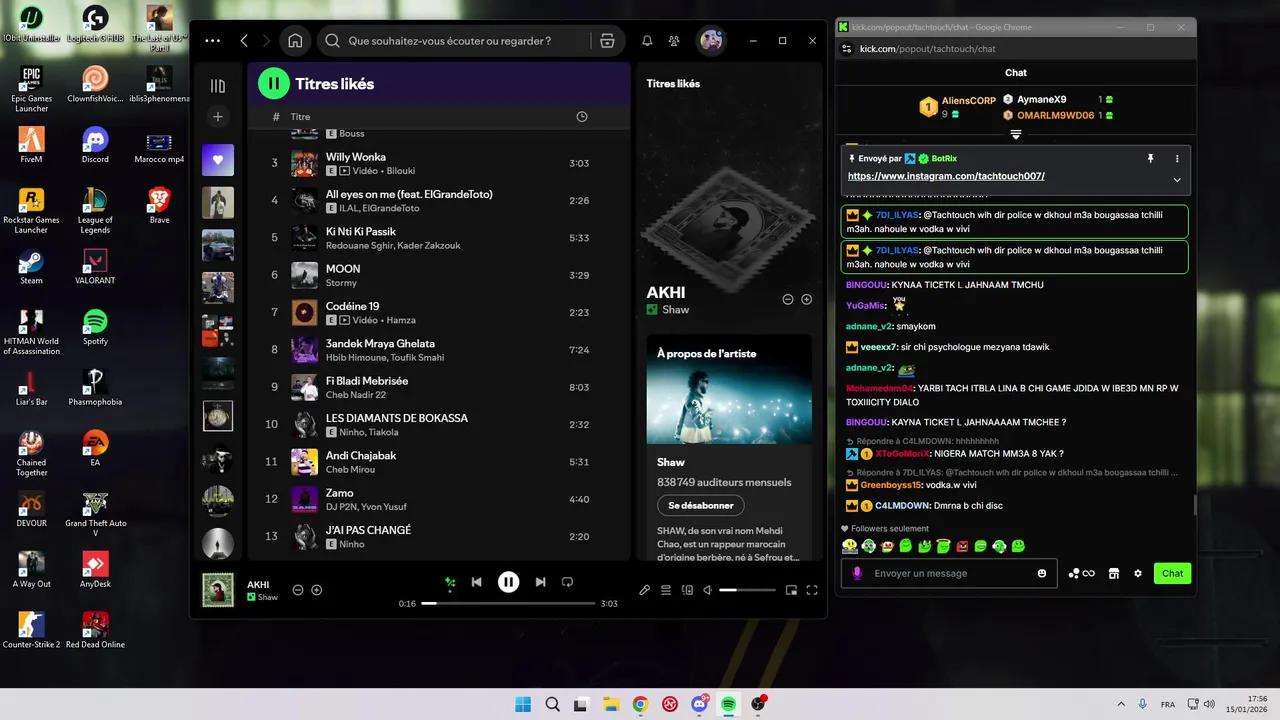This screenshot has height=720, width=1280.
Task: Open Kick chat shop icon
Action: tap(1113, 573)
